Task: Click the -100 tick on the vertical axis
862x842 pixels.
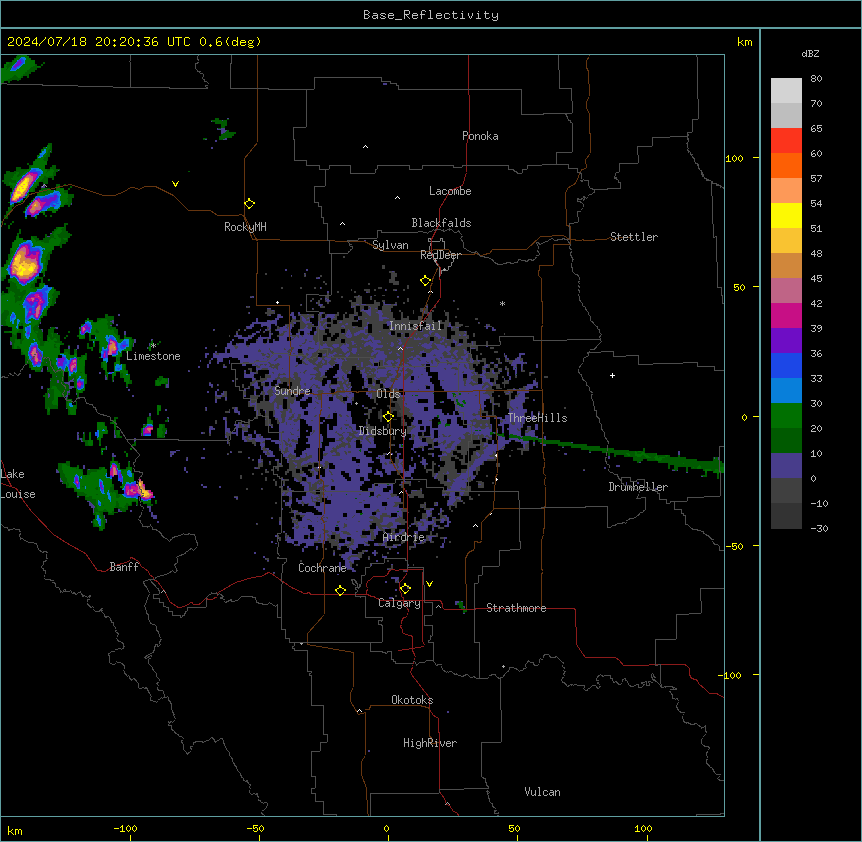Action: click(731, 675)
